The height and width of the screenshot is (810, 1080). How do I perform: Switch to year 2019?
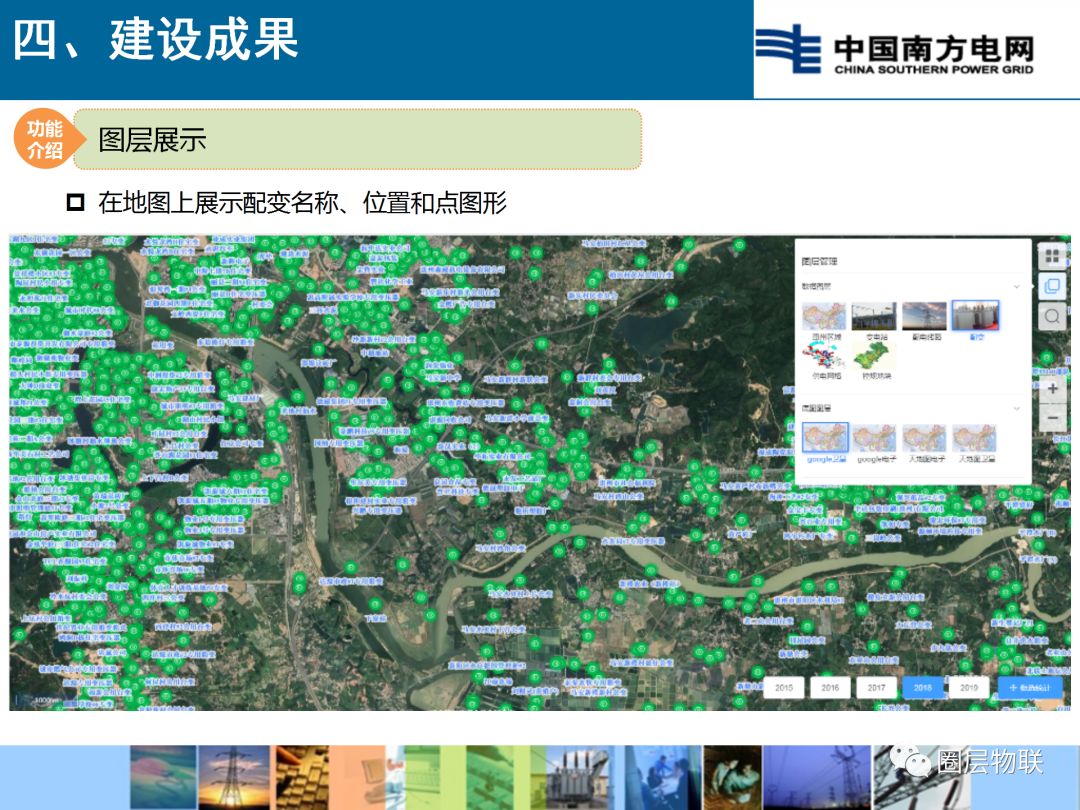point(968,687)
